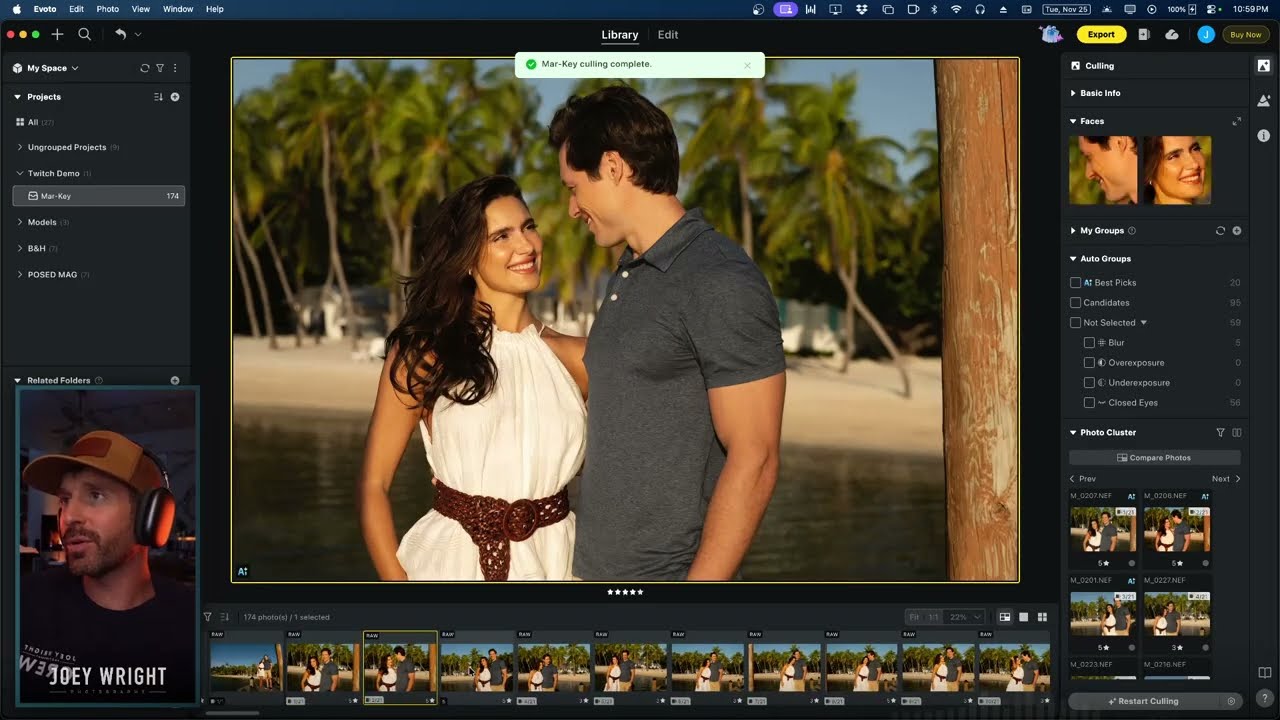The height and width of the screenshot is (720, 1280).
Task: Switch to the grid view icon
Action: (x=1042, y=617)
